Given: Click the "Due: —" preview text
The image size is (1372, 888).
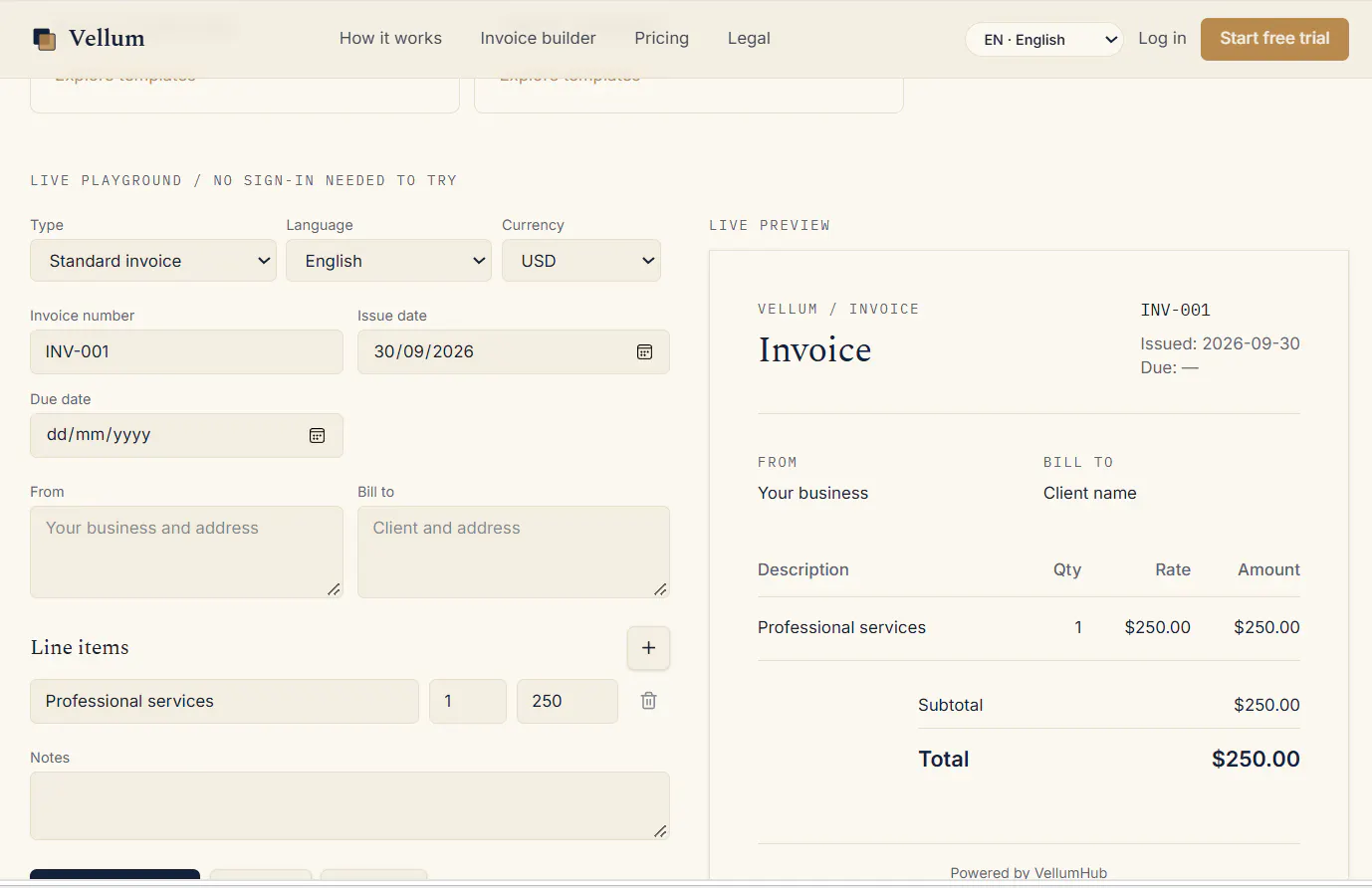Looking at the screenshot, I should (x=1169, y=367).
